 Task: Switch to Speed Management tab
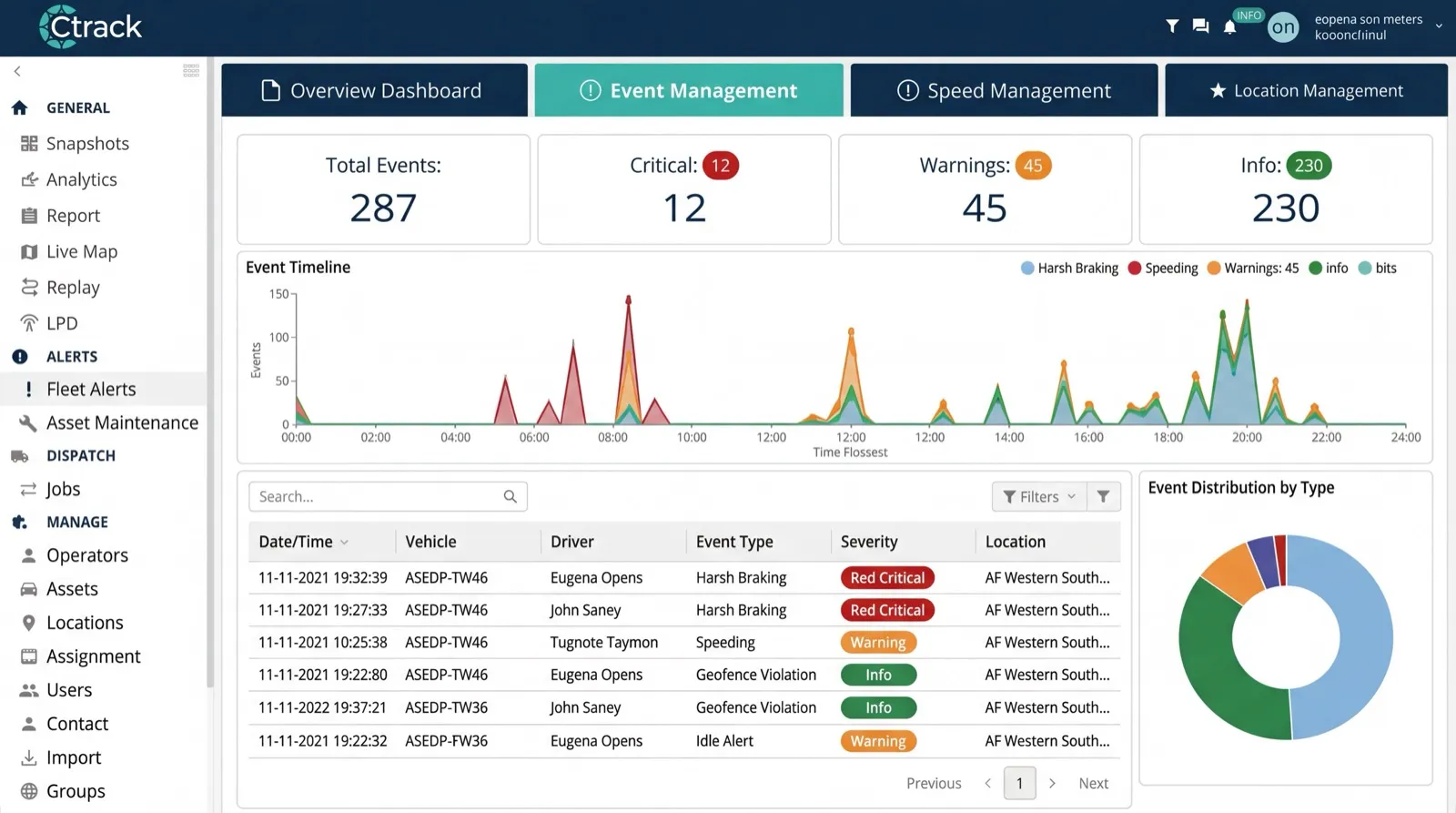click(1004, 90)
